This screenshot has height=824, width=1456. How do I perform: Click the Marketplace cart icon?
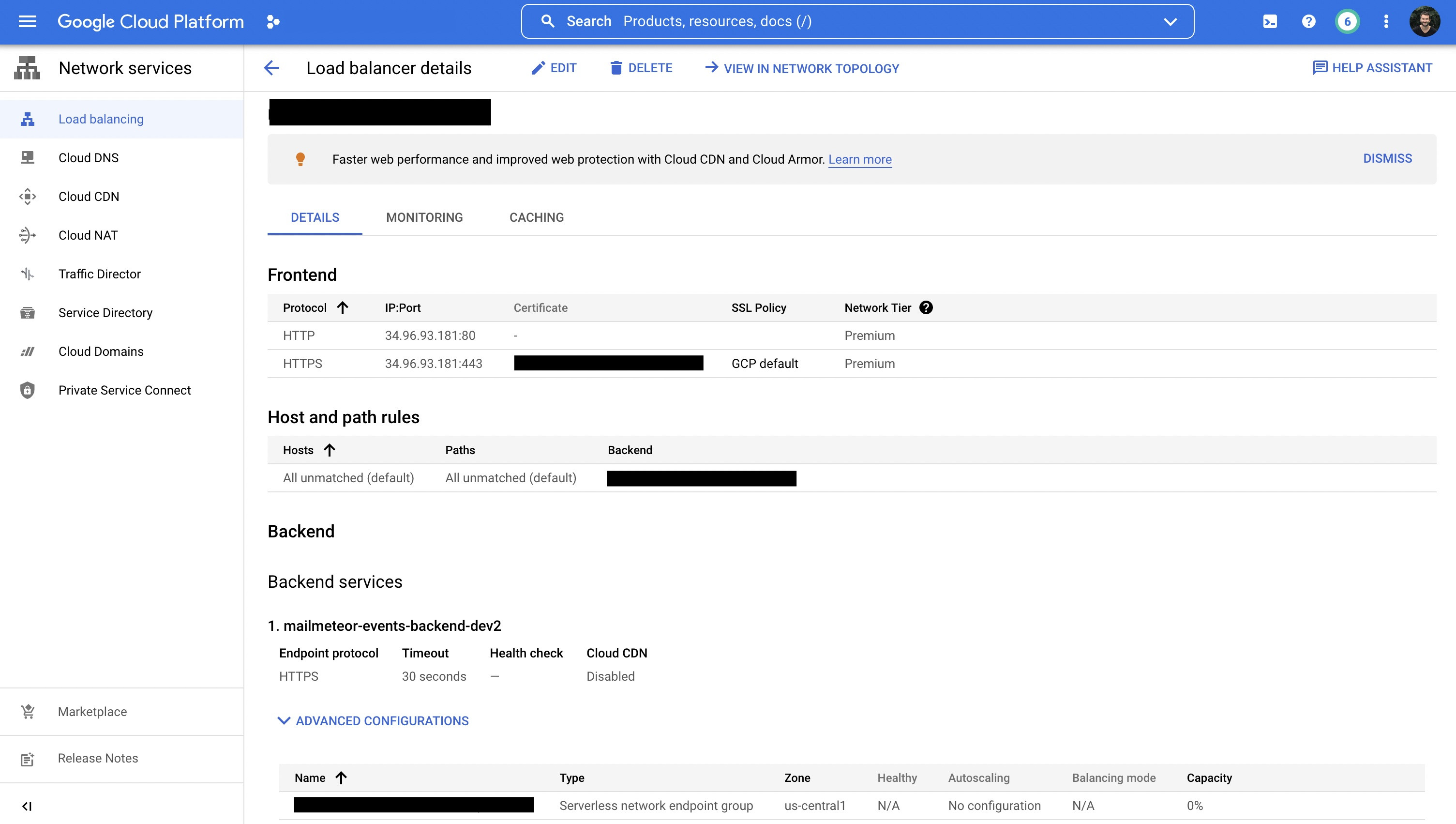[27, 711]
